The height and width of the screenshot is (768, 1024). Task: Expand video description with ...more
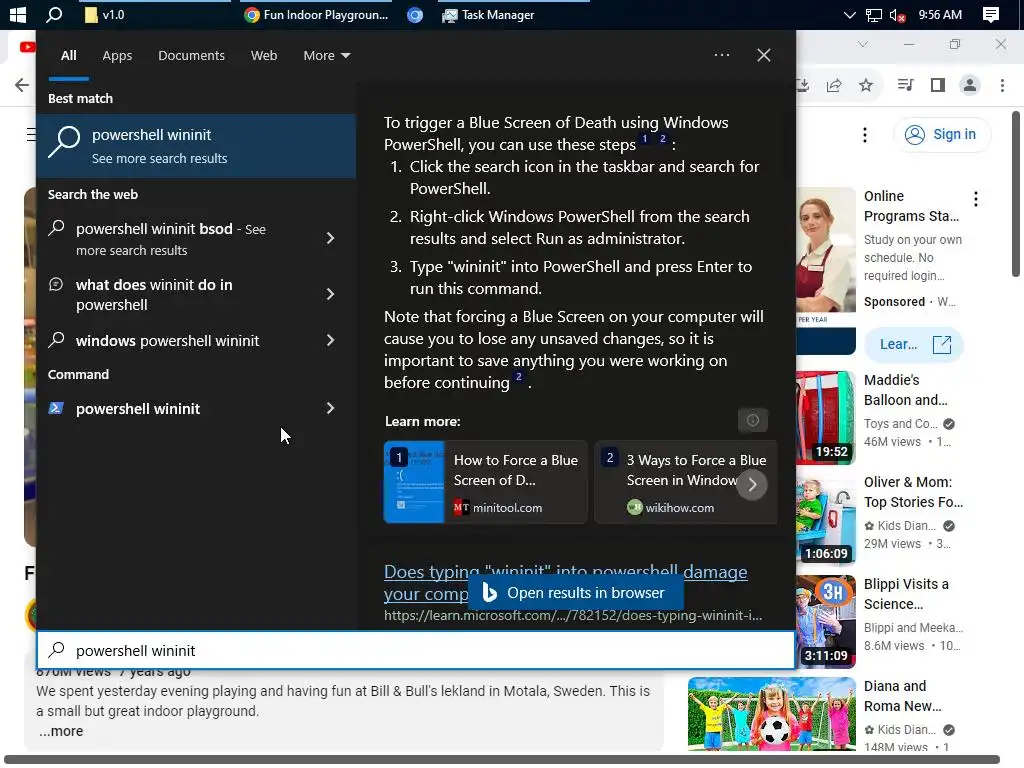click(61, 731)
